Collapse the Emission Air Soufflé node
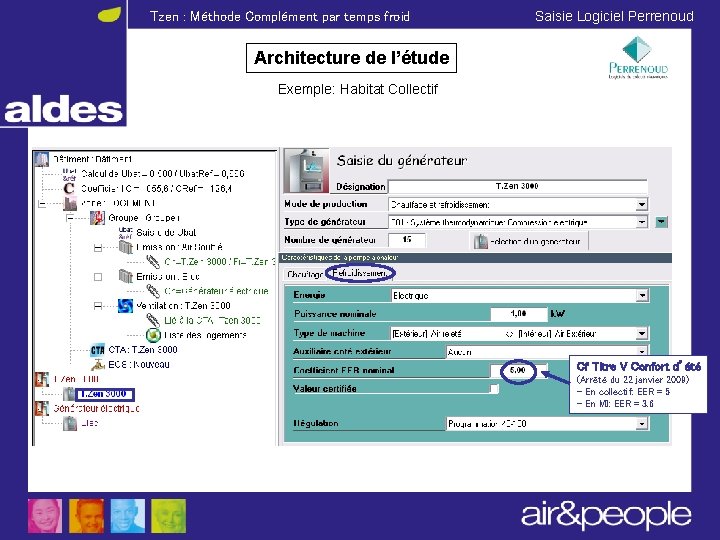Image resolution: width=720 pixels, height=540 pixels. tap(98, 248)
